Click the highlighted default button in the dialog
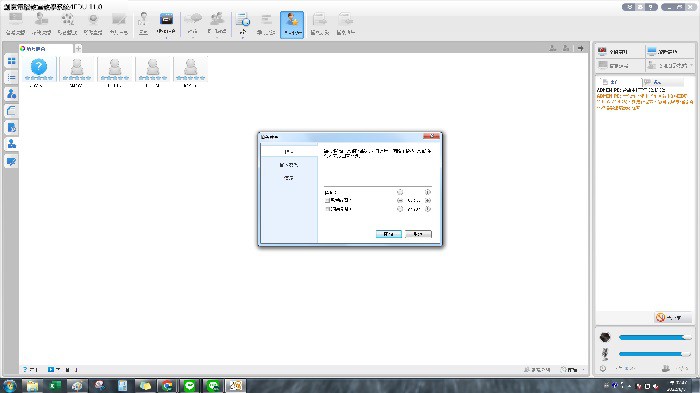The image size is (700, 393). 388,234
